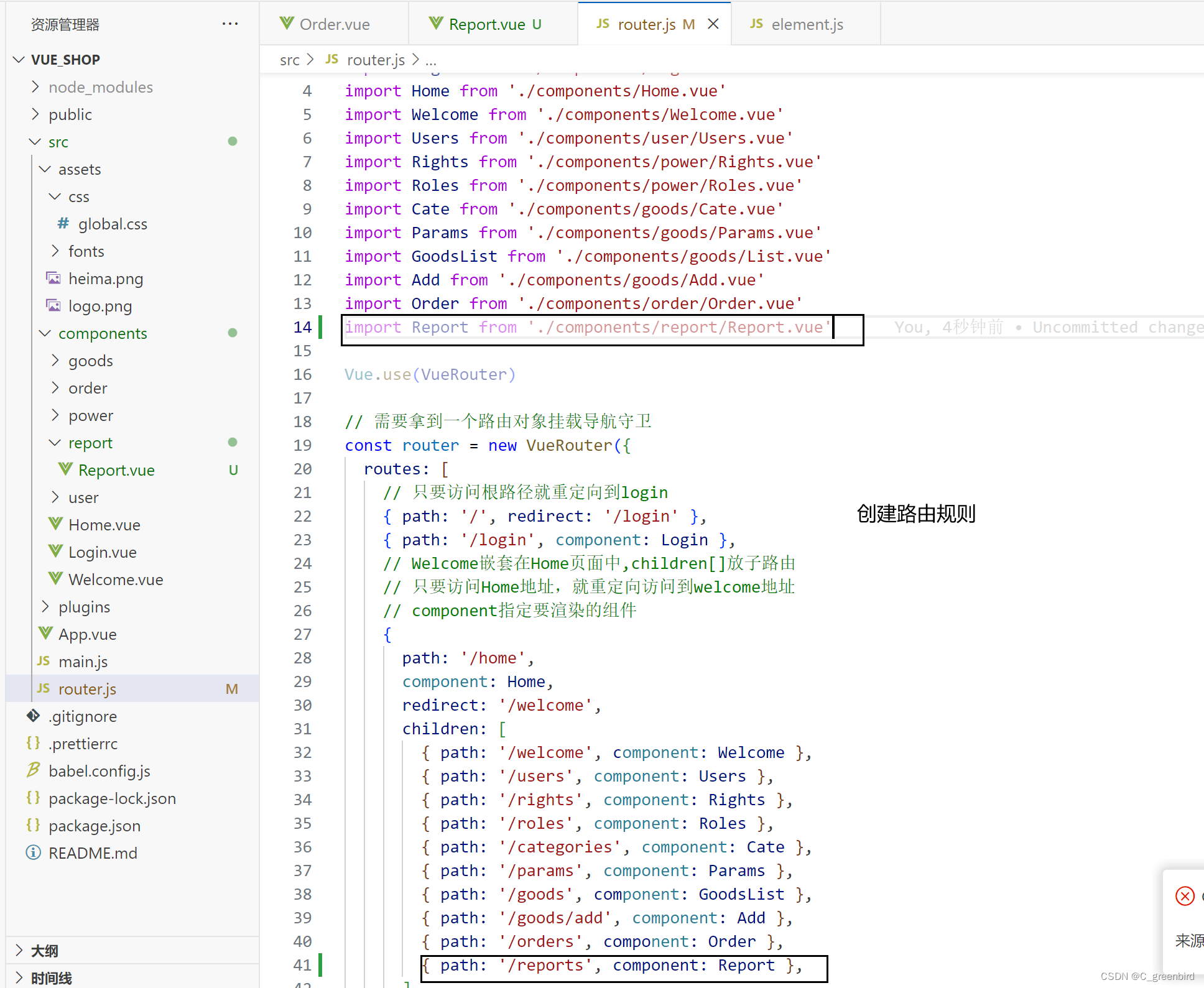Collapse the css folder
This screenshot has width=1204, height=988.
click(55, 196)
